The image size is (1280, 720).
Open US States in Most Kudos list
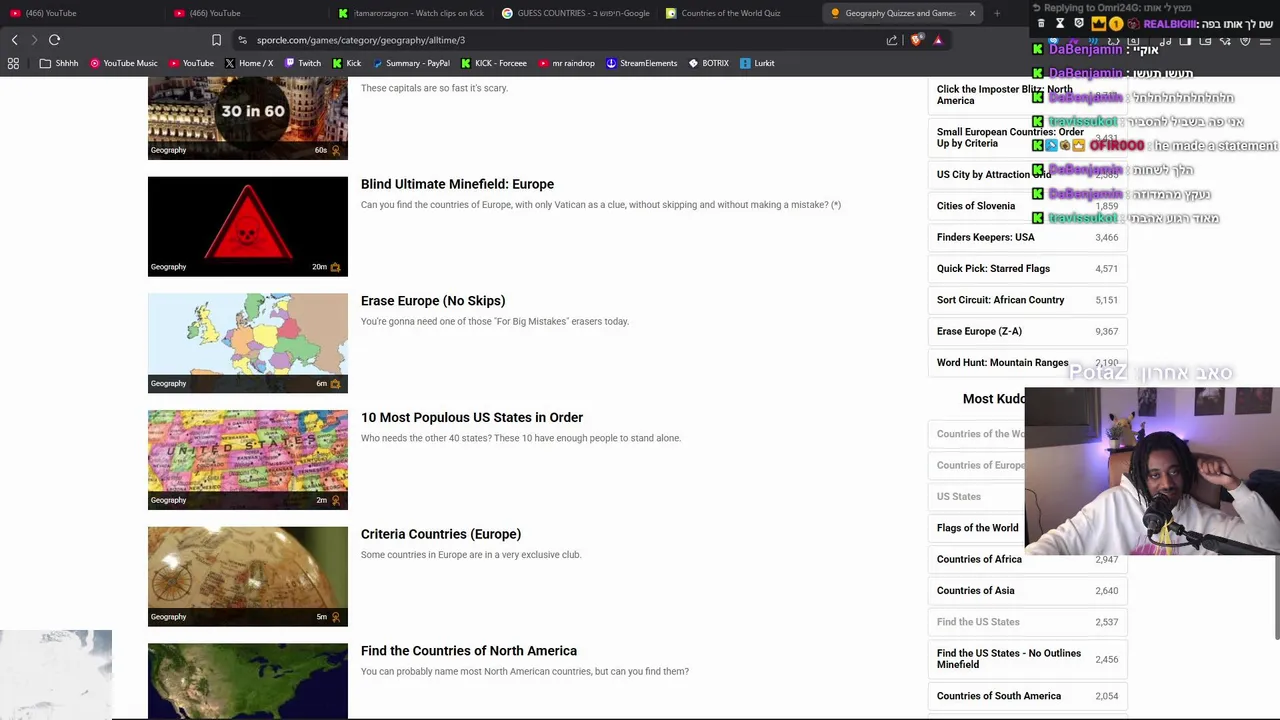tap(959, 497)
